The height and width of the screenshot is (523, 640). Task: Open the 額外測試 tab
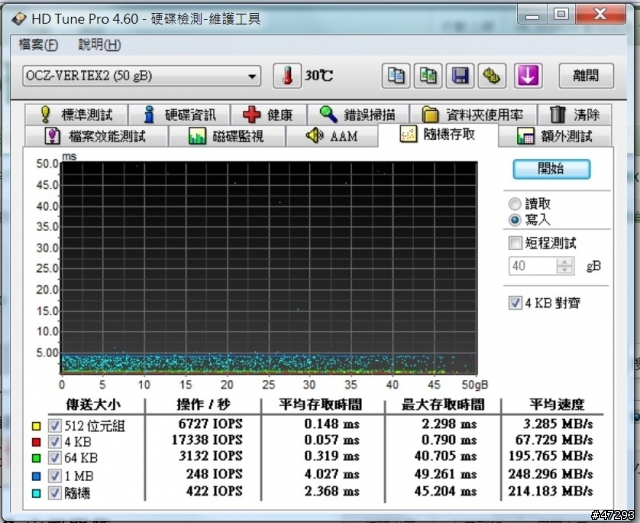[555, 136]
